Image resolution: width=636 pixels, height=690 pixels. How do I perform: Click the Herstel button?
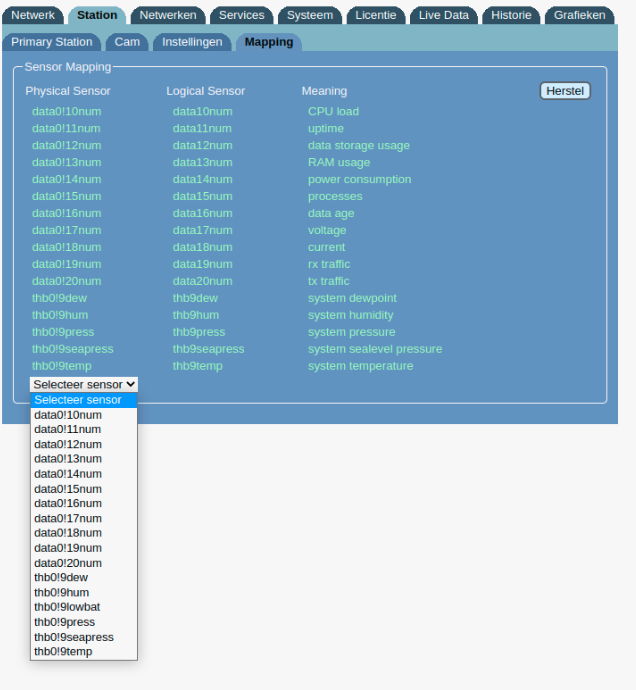pyautogui.click(x=565, y=91)
